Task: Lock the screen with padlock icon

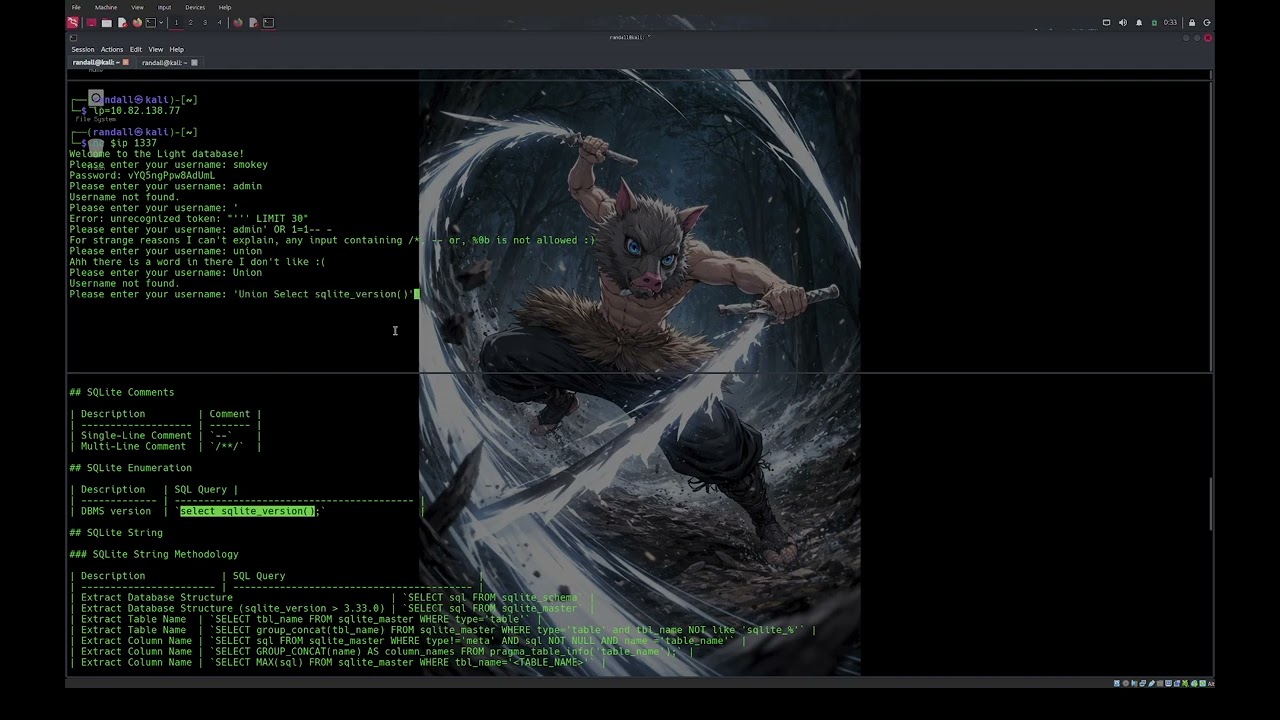Action: pos(1191,22)
